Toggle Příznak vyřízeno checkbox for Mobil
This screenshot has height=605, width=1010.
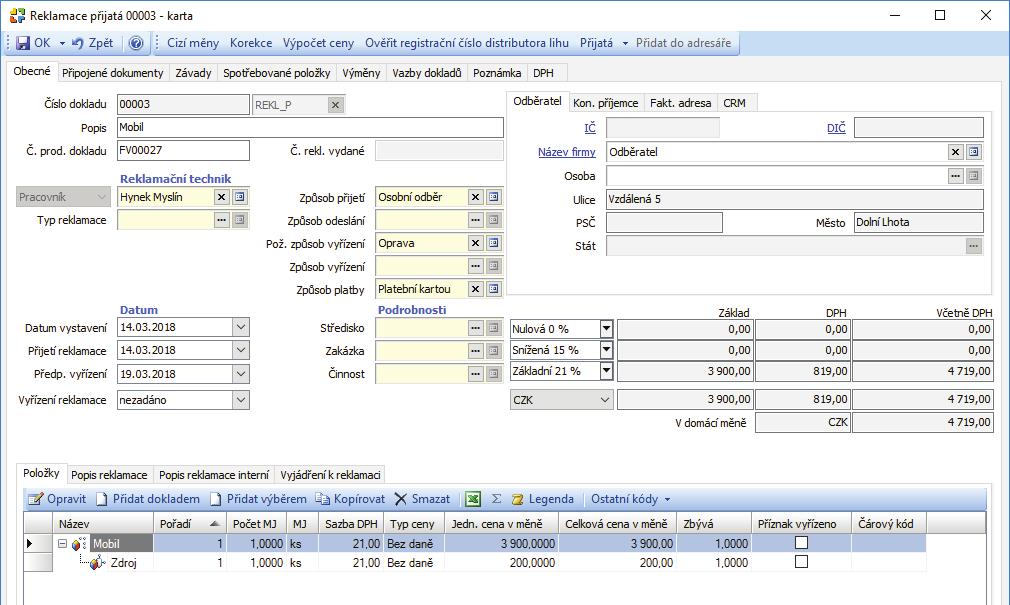tap(801, 543)
